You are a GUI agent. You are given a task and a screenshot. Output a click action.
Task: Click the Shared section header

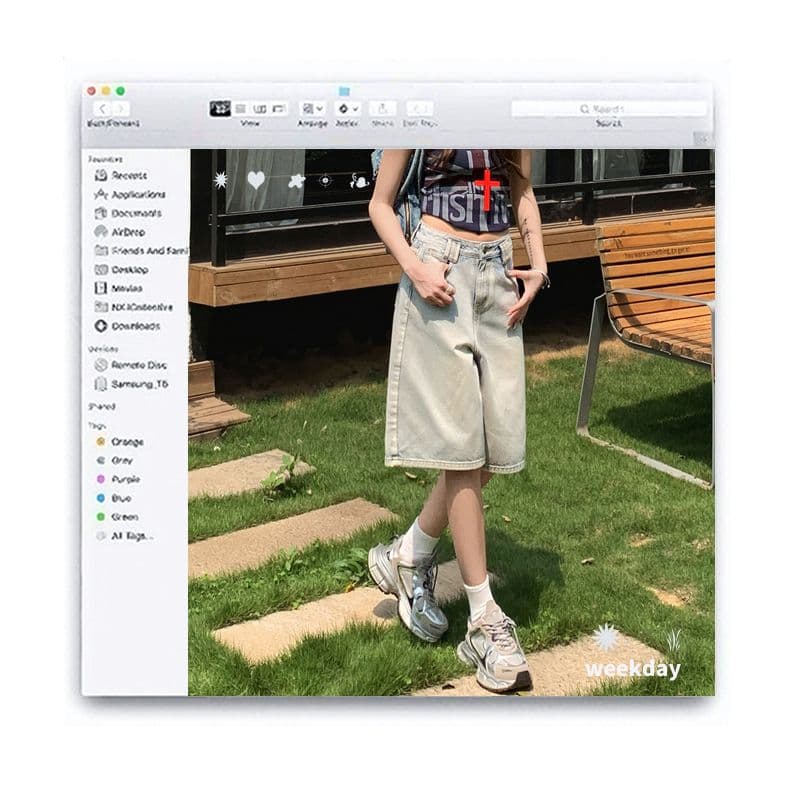coord(102,407)
